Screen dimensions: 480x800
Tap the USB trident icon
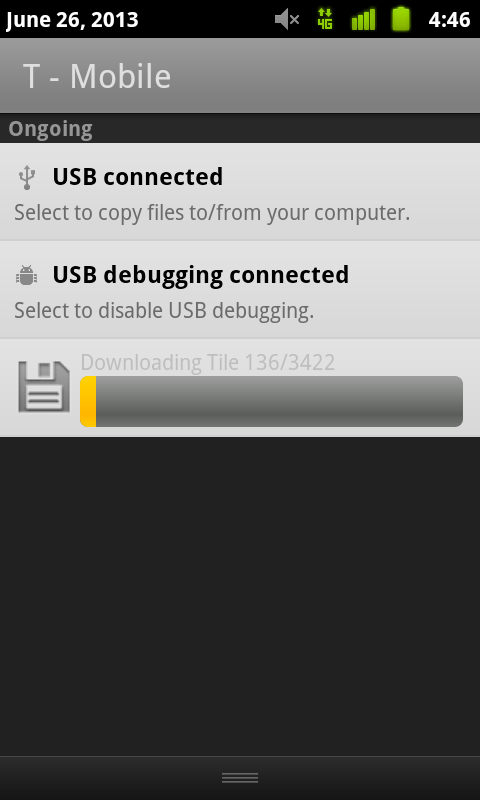tap(27, 177)
